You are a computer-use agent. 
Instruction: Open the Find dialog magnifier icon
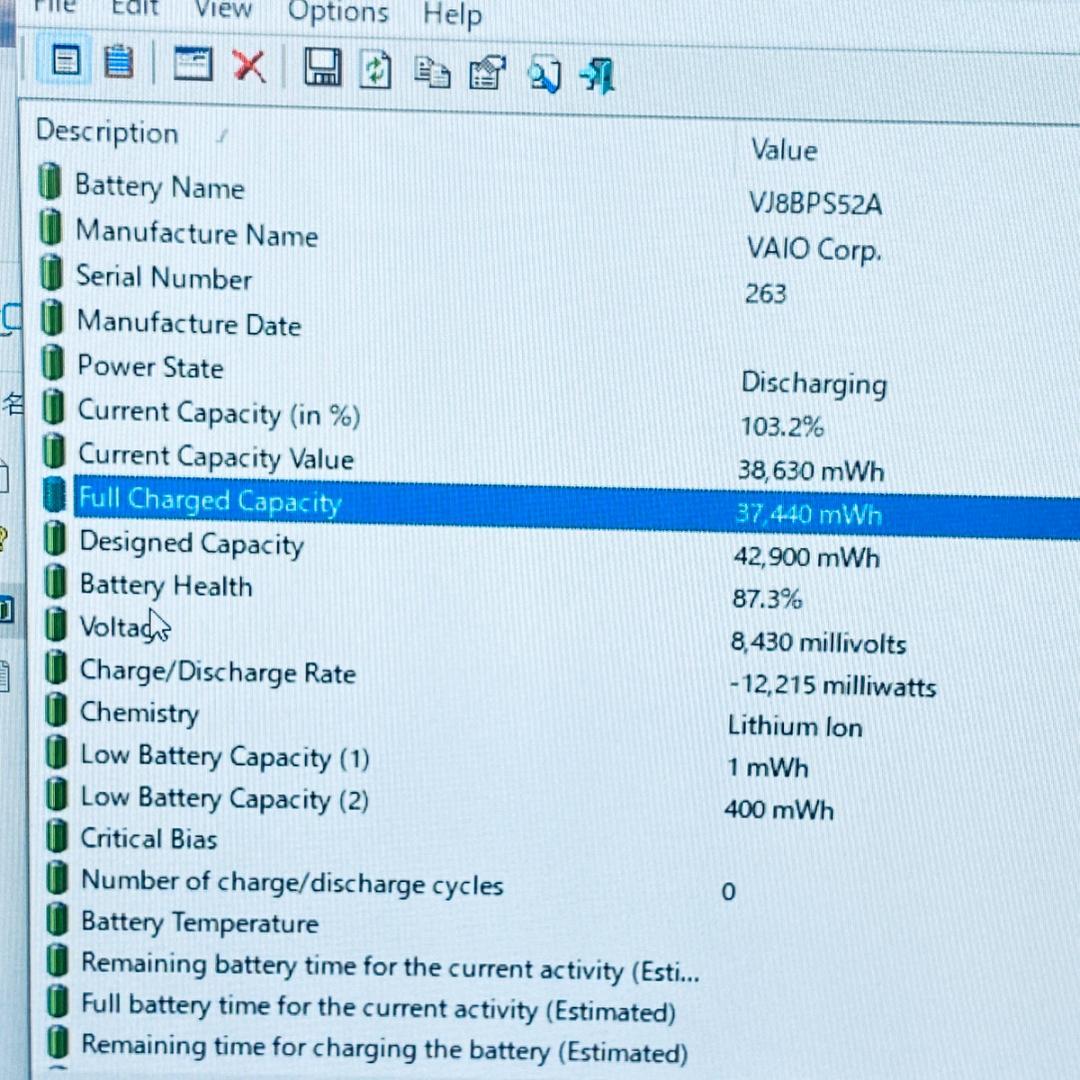coord(543,72)
